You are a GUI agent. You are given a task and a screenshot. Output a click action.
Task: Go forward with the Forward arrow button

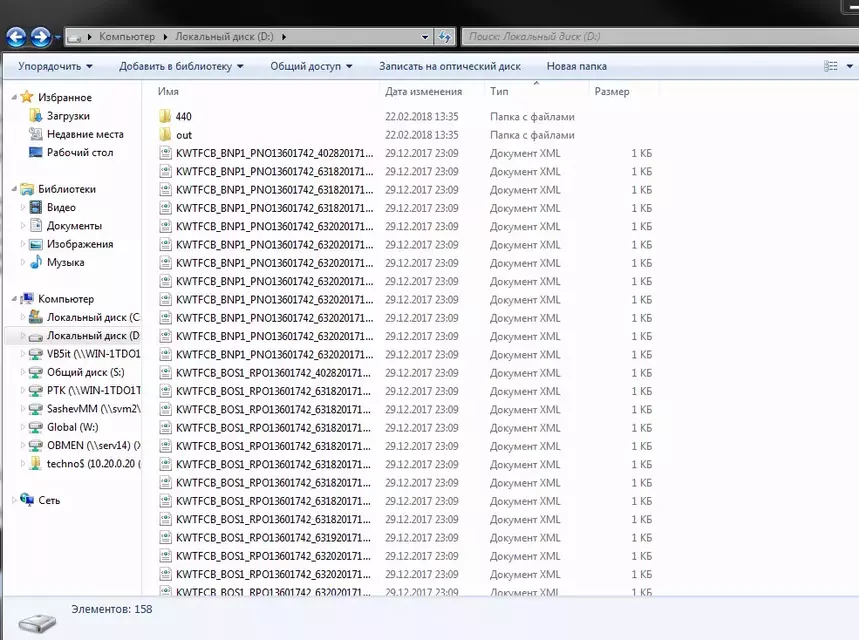(41, 37)
